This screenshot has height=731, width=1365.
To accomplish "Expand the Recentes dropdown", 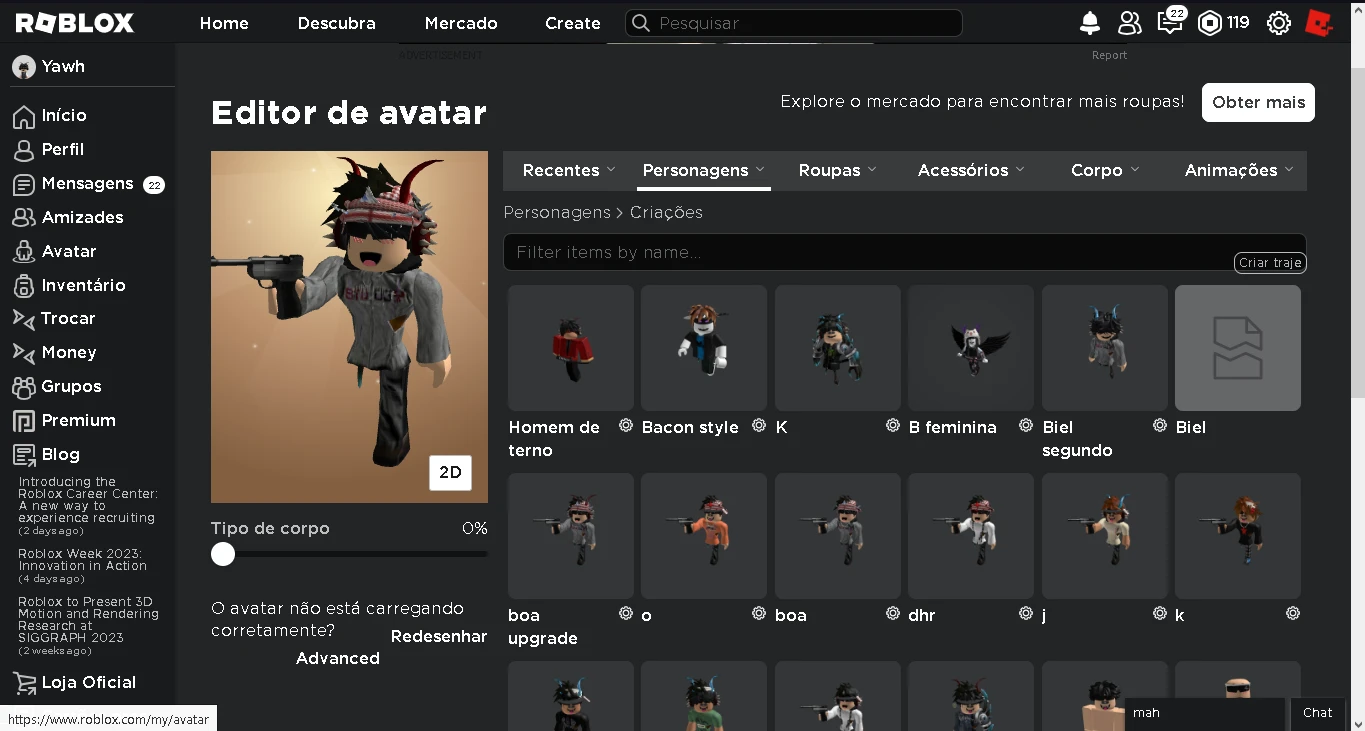I will pos(569,170).
